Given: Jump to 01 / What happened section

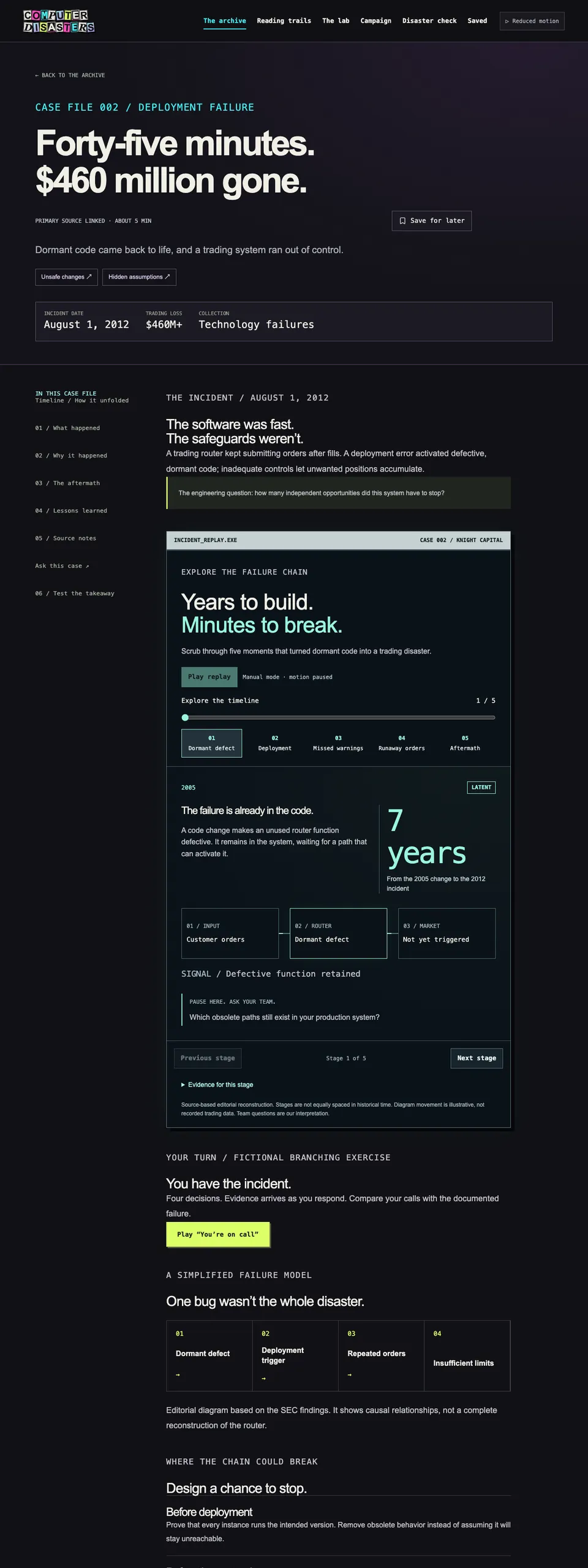Looking at the screenshot, I should (x=67, y=428).
